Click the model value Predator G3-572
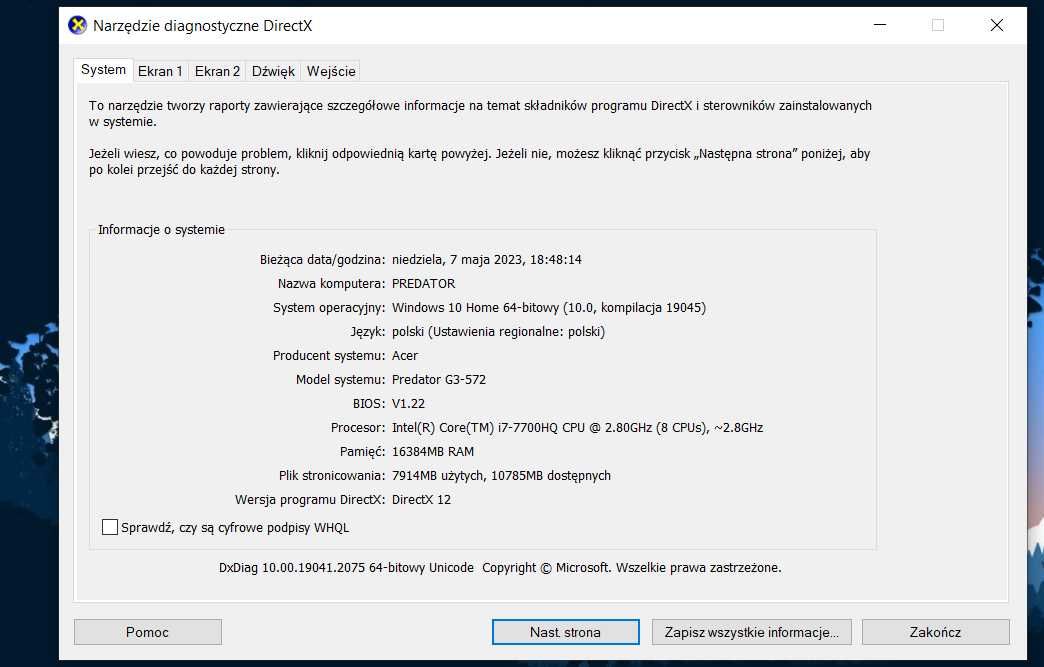 (x=439, y=379)
